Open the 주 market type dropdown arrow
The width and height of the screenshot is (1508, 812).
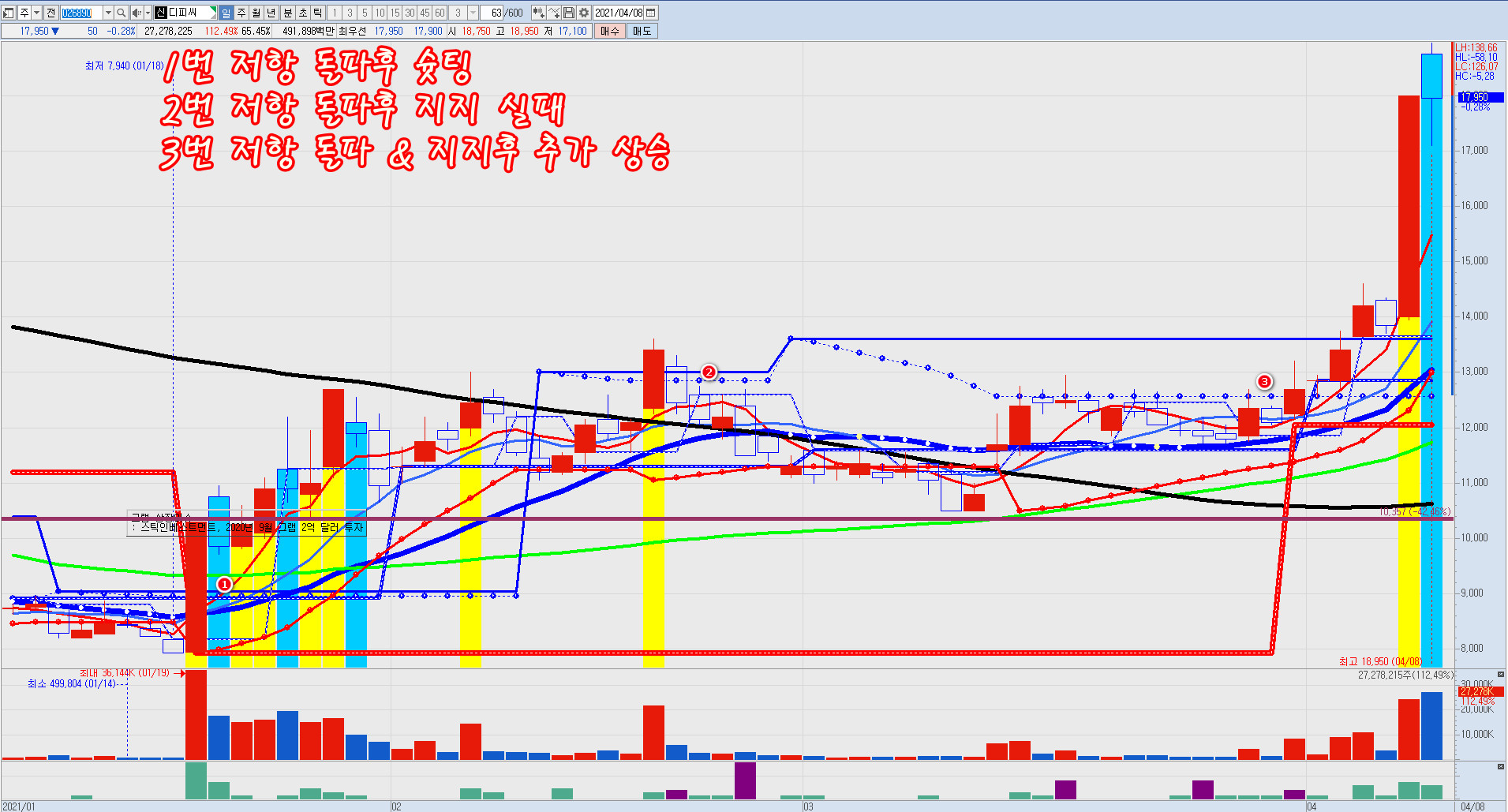36,13
